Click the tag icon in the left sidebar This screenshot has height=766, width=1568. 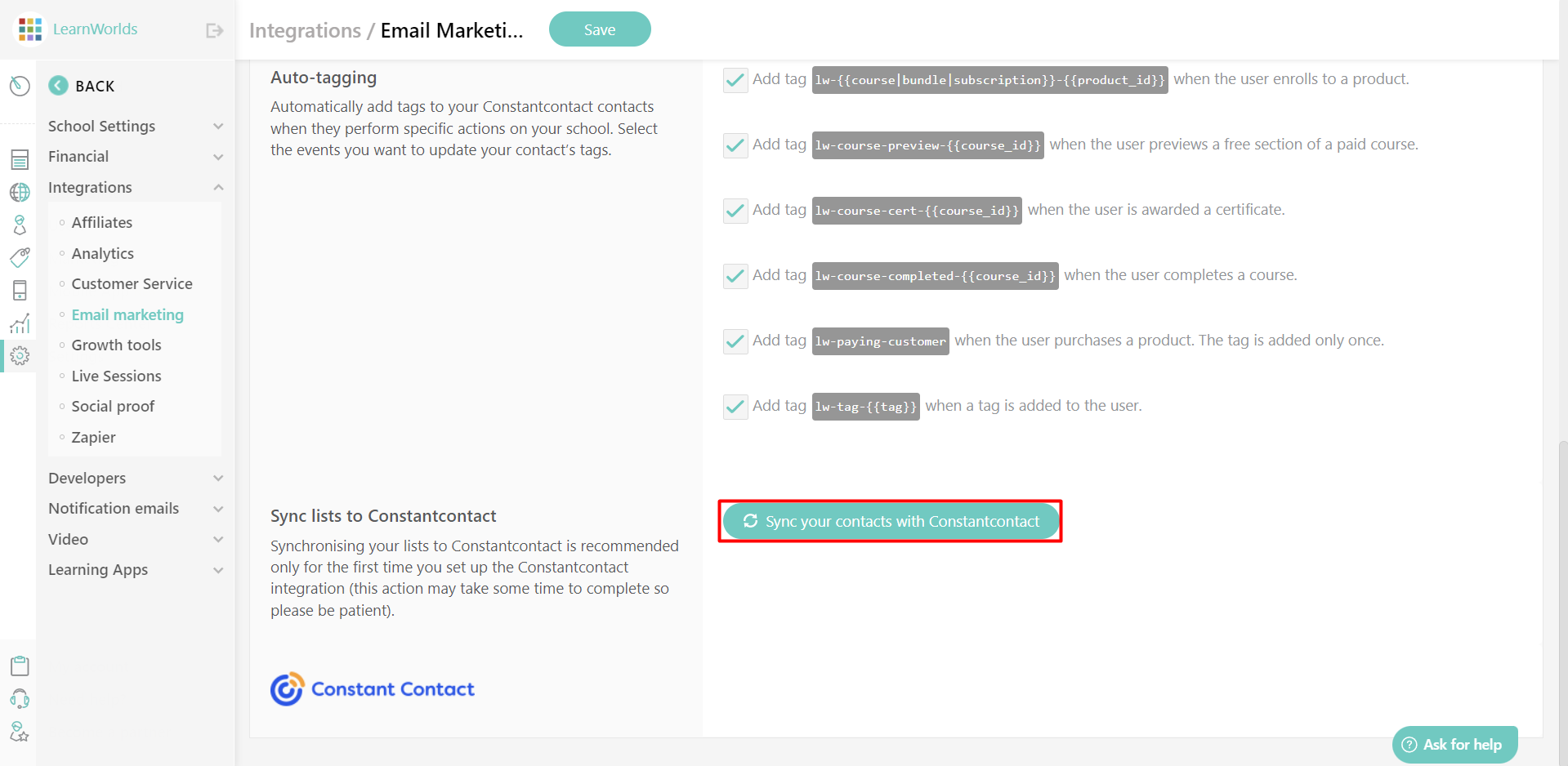click(x=20, y=257)
